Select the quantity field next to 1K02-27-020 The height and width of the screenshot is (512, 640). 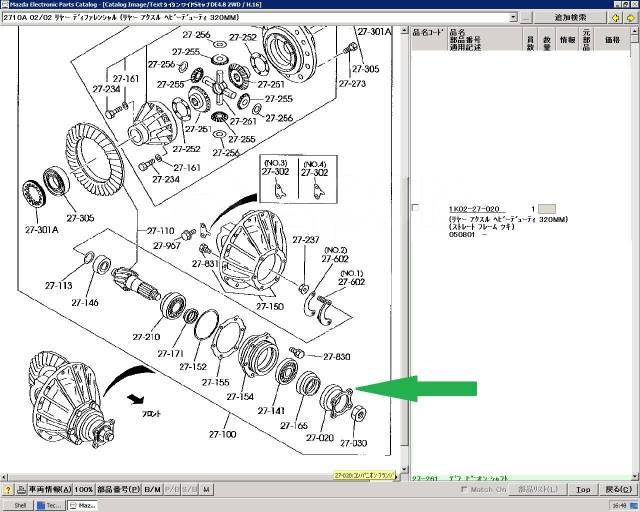click(x=546, y=208)
